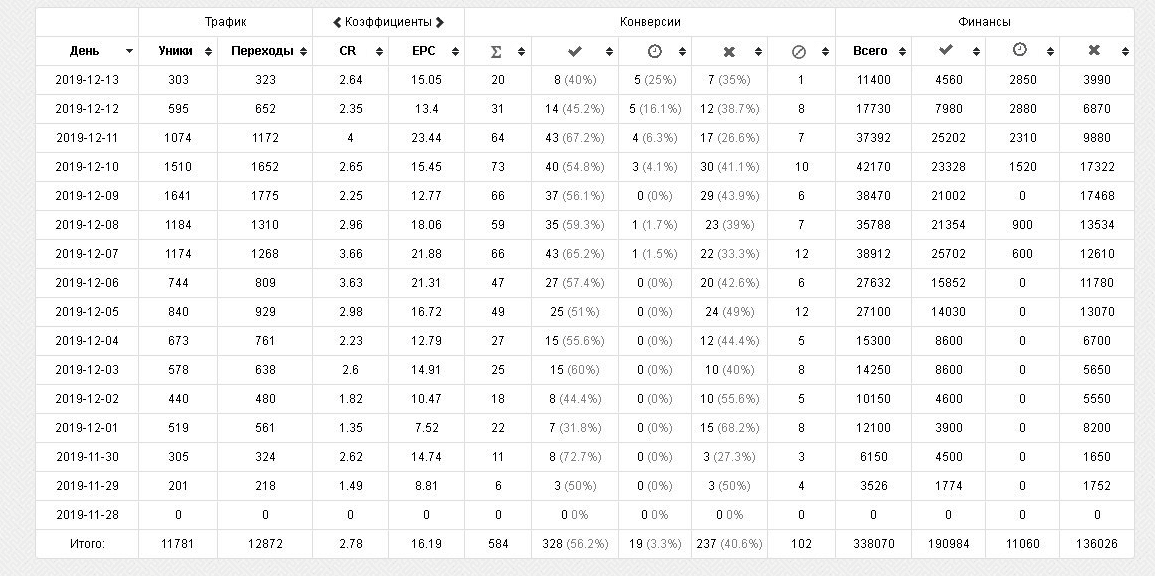Click sort arrows next to Переходы
Viewport: 1155px width, 576px height.
click(x=303, y=52)
